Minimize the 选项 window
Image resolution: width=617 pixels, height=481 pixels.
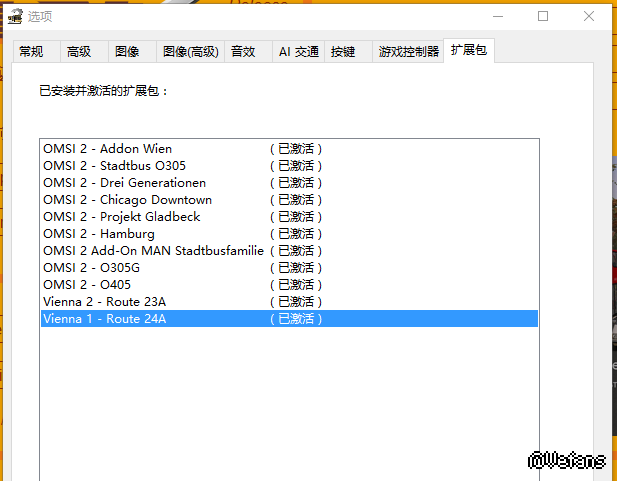pyautogui.click(x=498, y=17)
